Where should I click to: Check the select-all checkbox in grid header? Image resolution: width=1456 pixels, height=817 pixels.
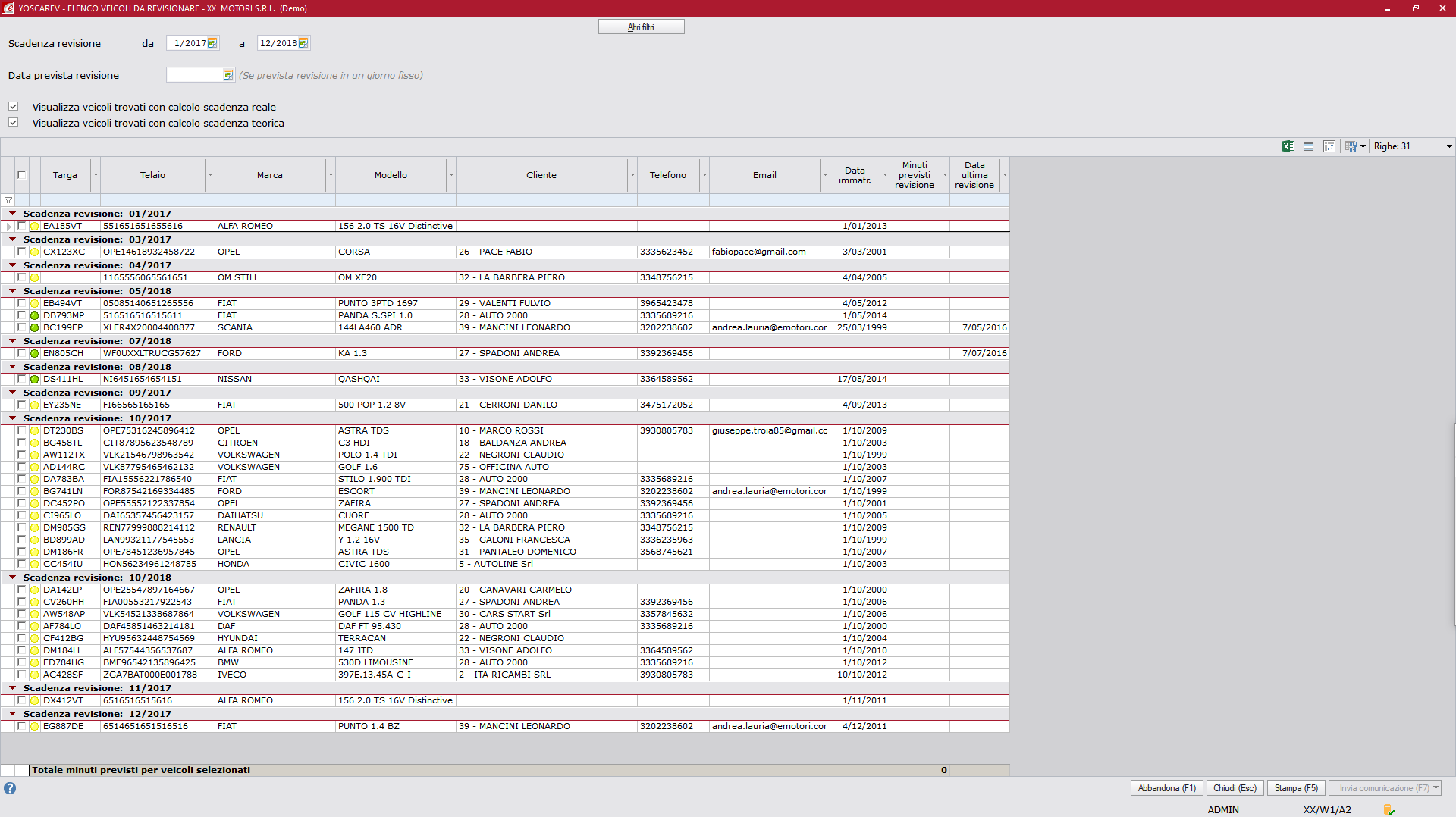22,175
